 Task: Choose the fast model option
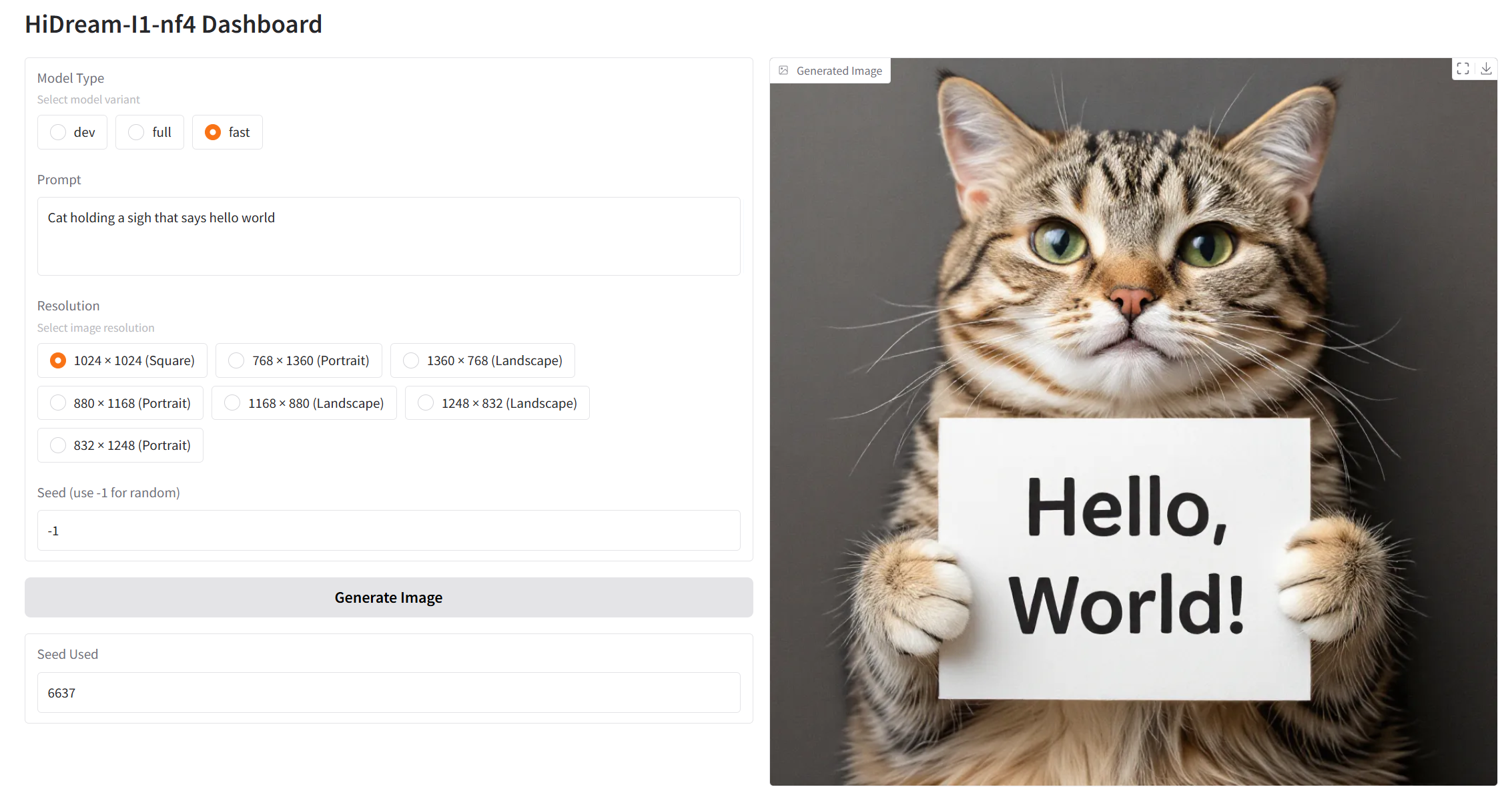[x=213, y=132]
